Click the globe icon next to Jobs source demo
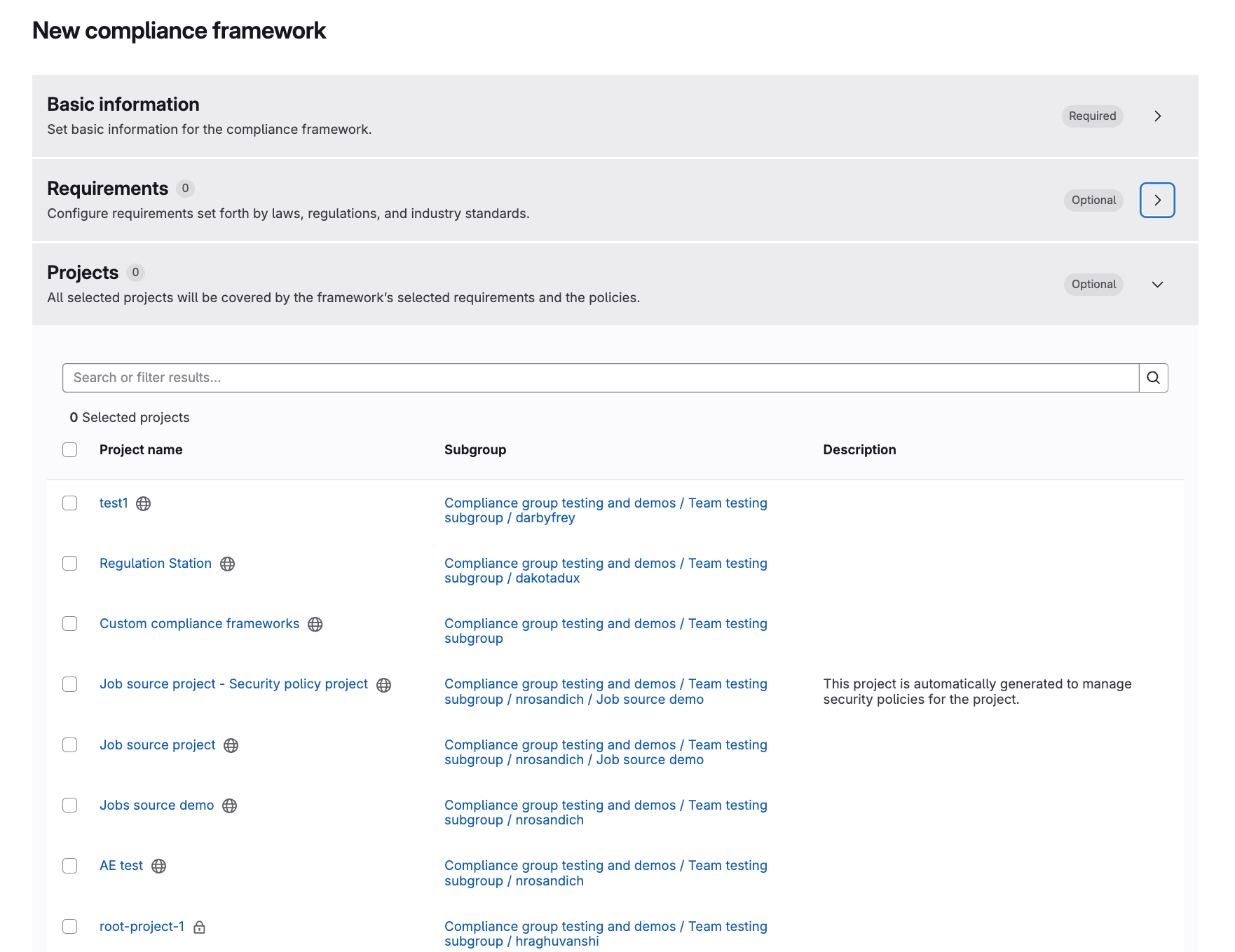This screenshot has width=1235, height=952. coord(230,805)
